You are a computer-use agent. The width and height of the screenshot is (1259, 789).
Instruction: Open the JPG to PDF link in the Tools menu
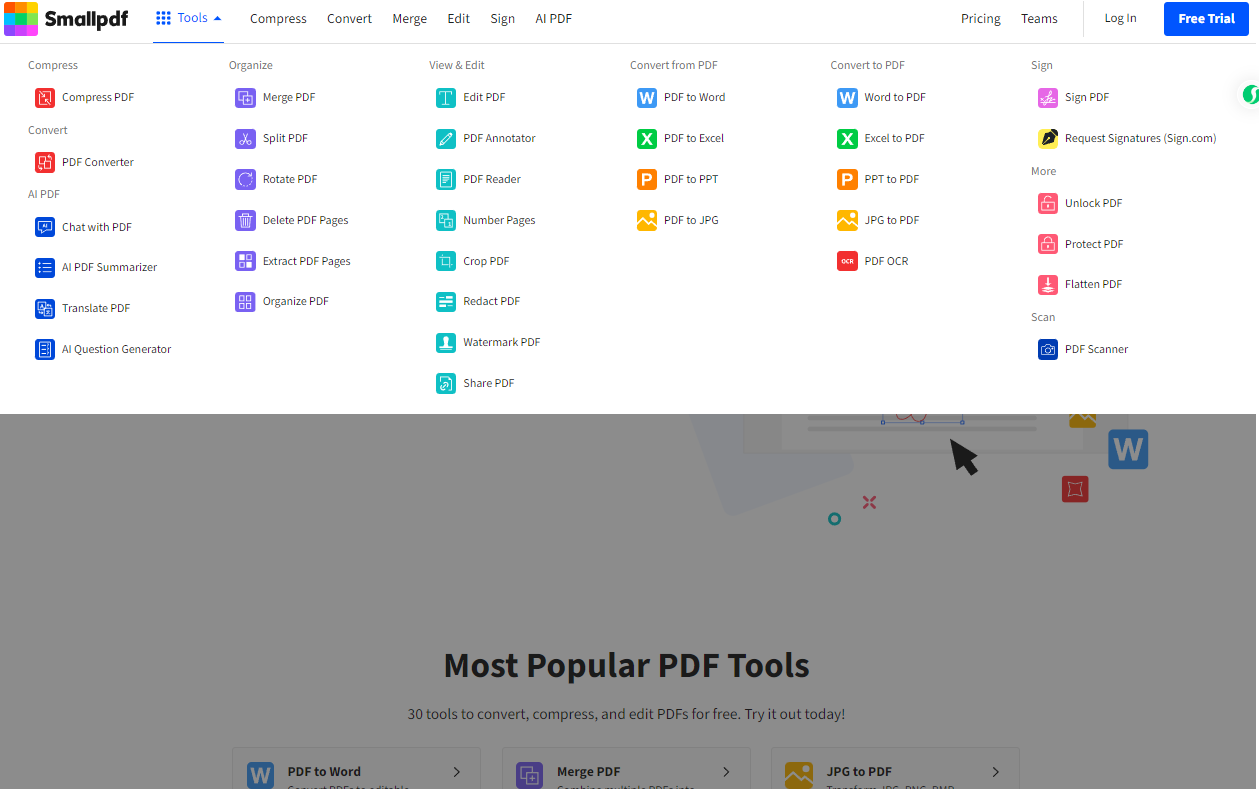pyautogui.click(x=878, y=220)
